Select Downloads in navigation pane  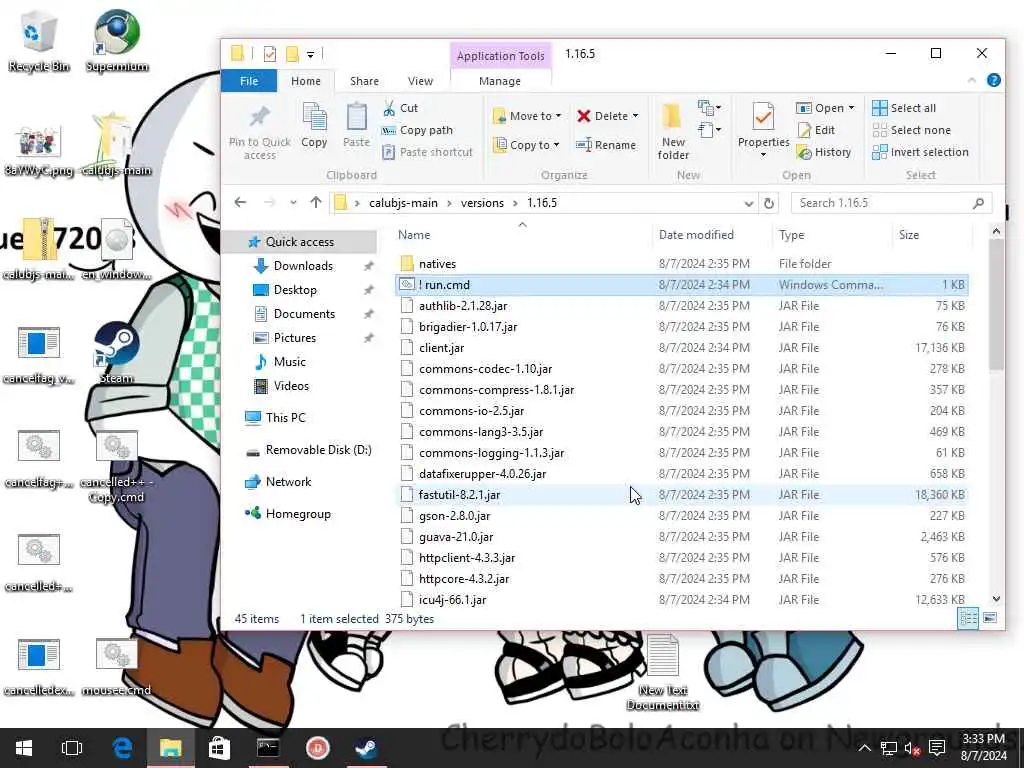coord(303,266)
